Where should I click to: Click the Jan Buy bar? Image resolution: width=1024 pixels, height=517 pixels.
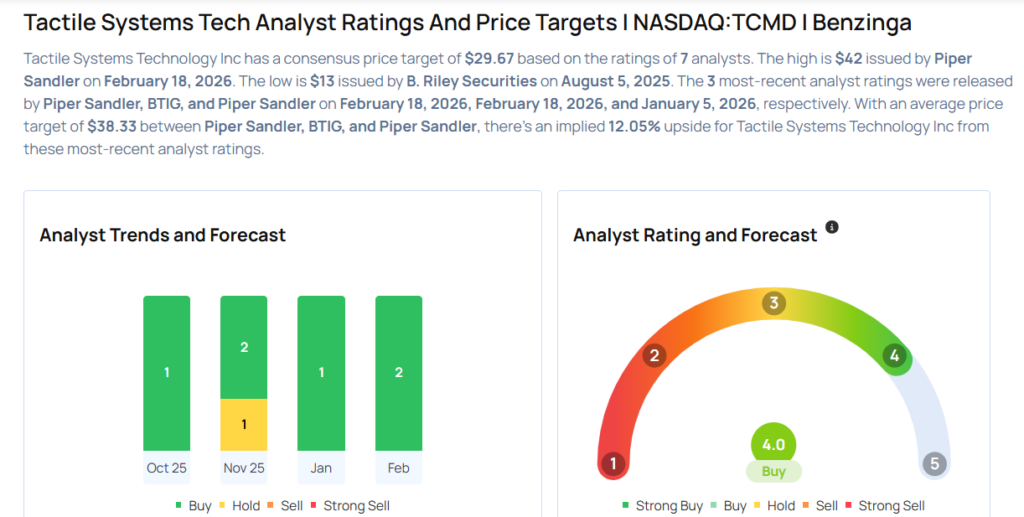click(x=320, y=372)
